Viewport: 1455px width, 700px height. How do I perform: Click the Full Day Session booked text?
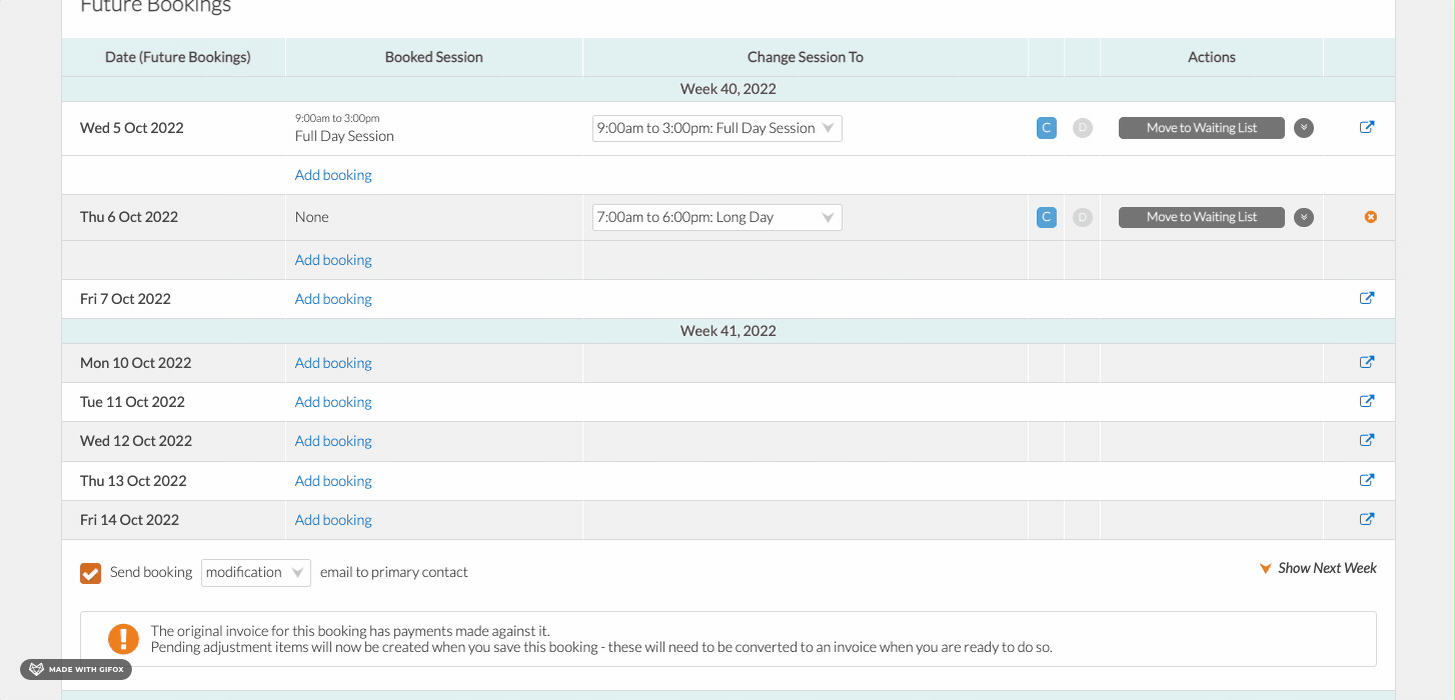pos(345,136)
